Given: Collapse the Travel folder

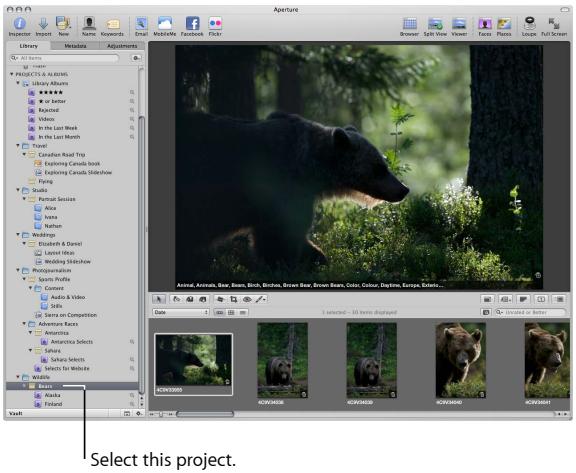Looking at the screenshot, I should pos(18,146).
